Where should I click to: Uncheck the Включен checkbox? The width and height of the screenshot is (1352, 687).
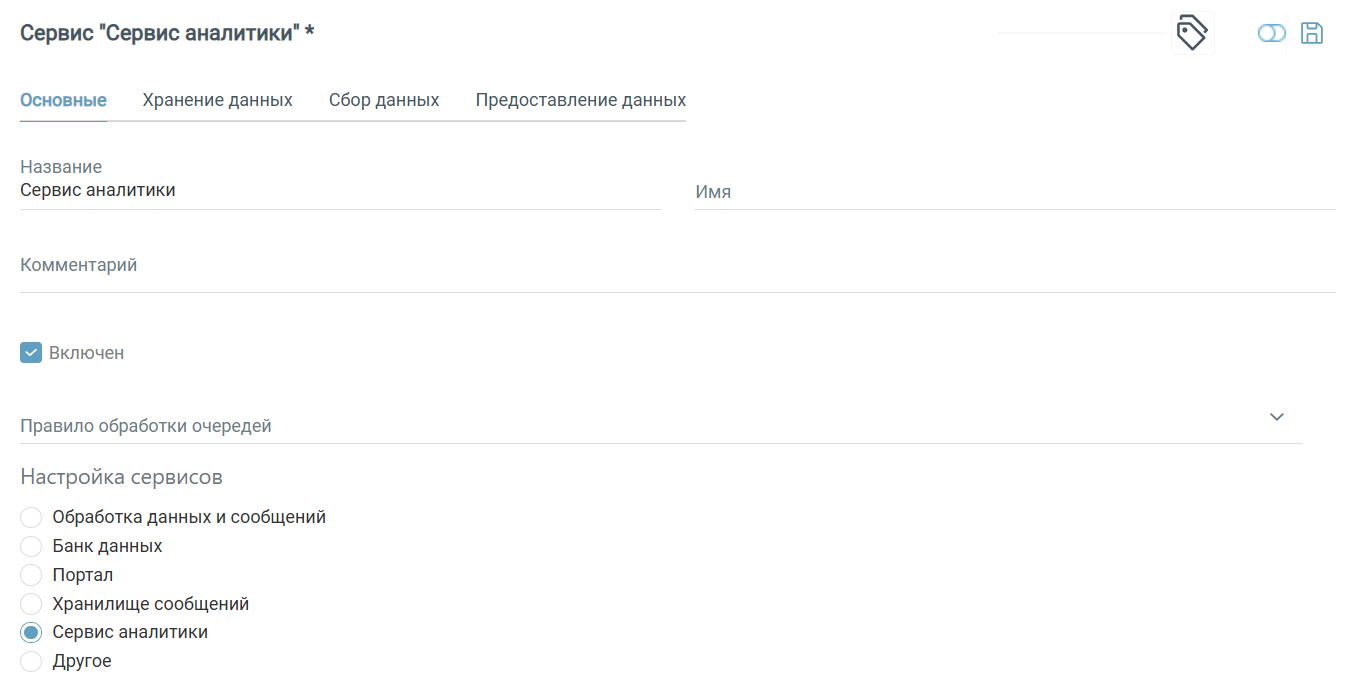click(x=30, y=352)
